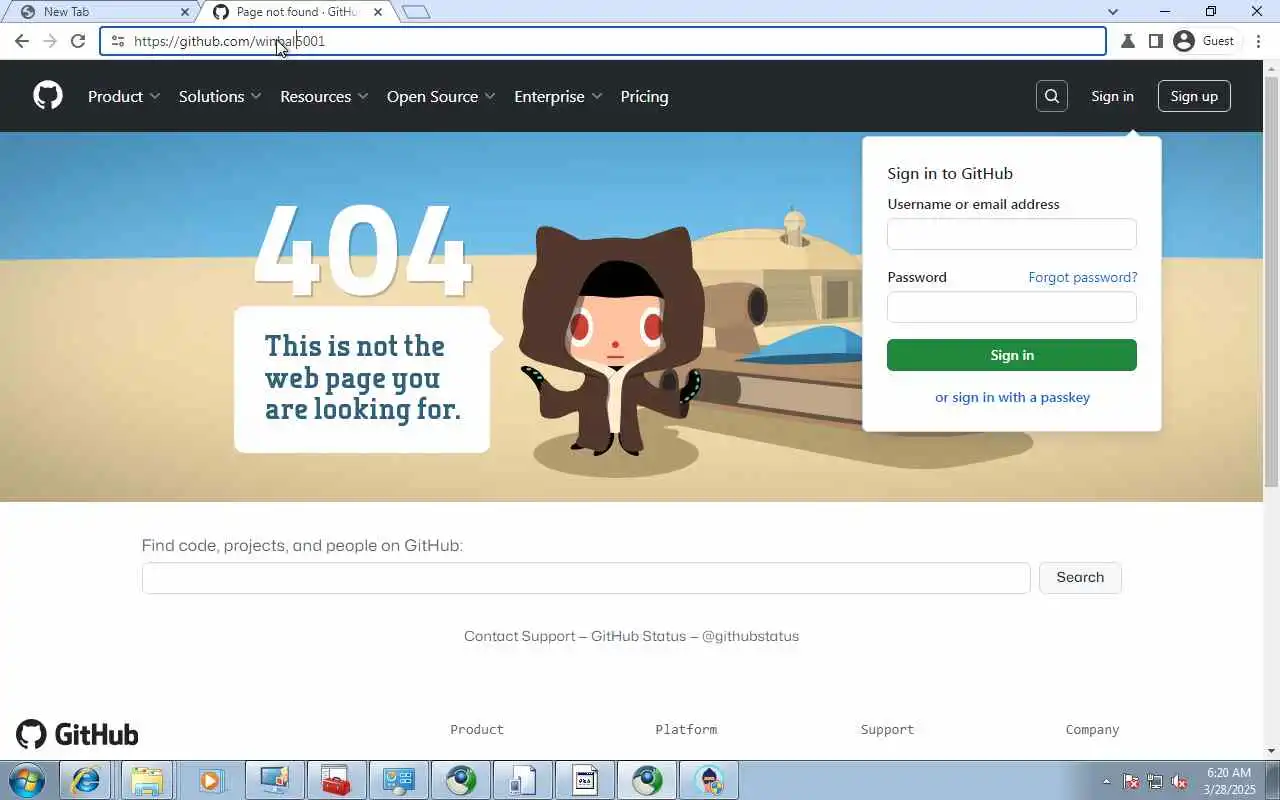Click green Sign in button

[1012, 355]
